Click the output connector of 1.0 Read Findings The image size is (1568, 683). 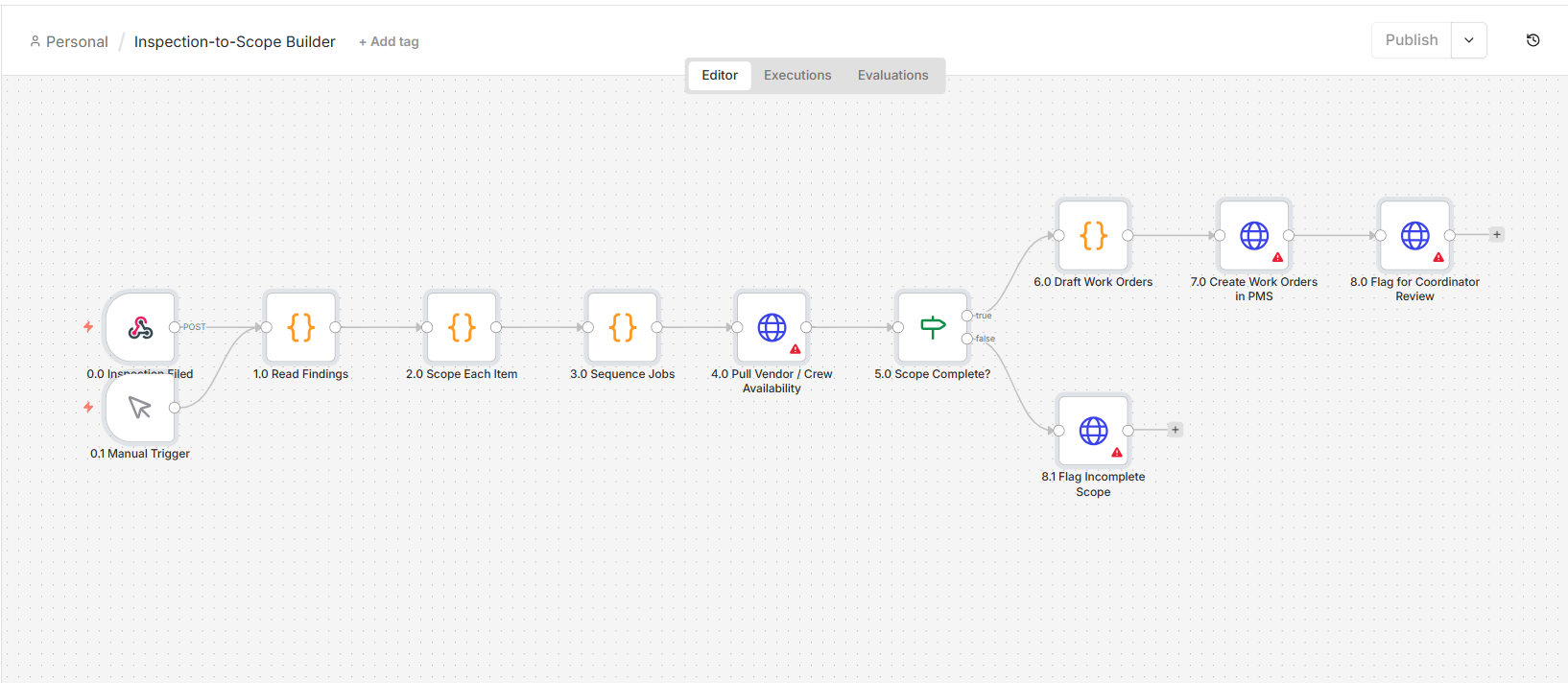[x=336, y=327]
